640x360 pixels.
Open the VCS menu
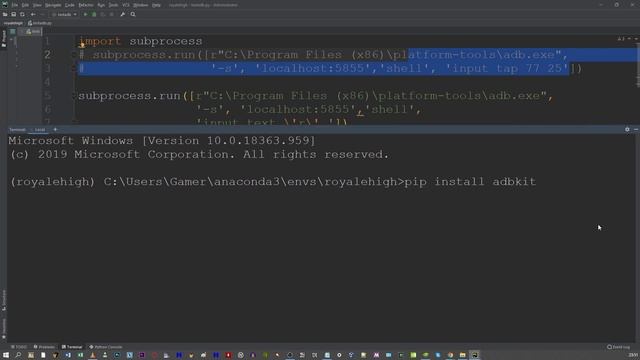tap(126, 5)
